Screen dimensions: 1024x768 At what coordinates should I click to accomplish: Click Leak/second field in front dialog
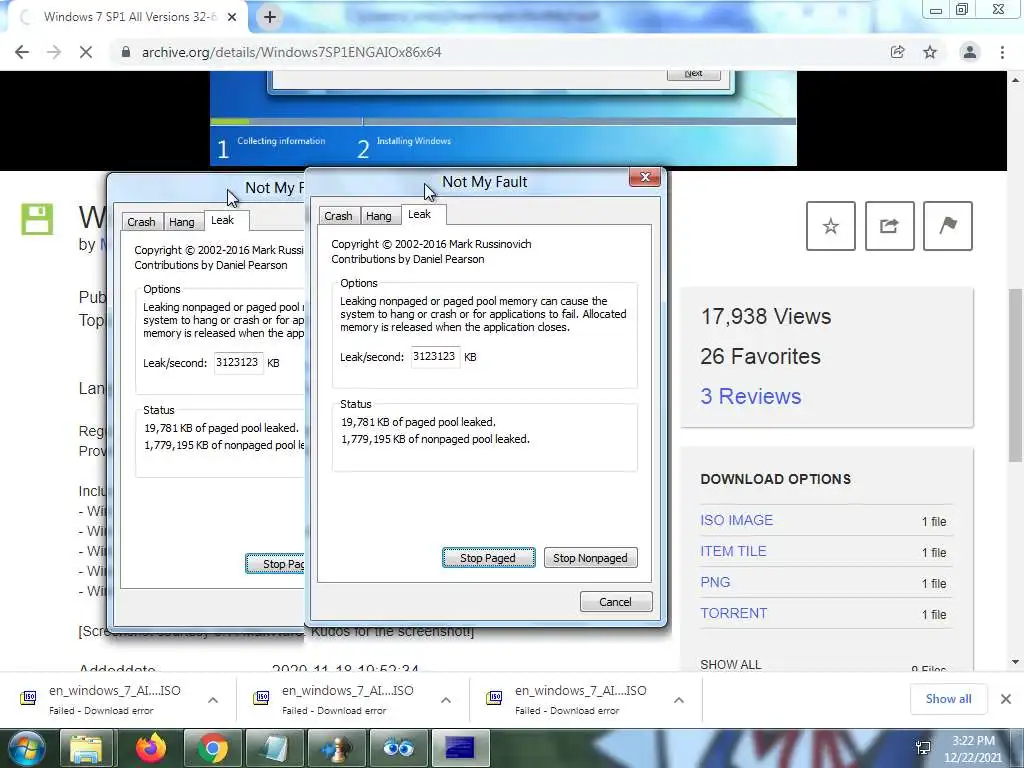tap(435, 357)
